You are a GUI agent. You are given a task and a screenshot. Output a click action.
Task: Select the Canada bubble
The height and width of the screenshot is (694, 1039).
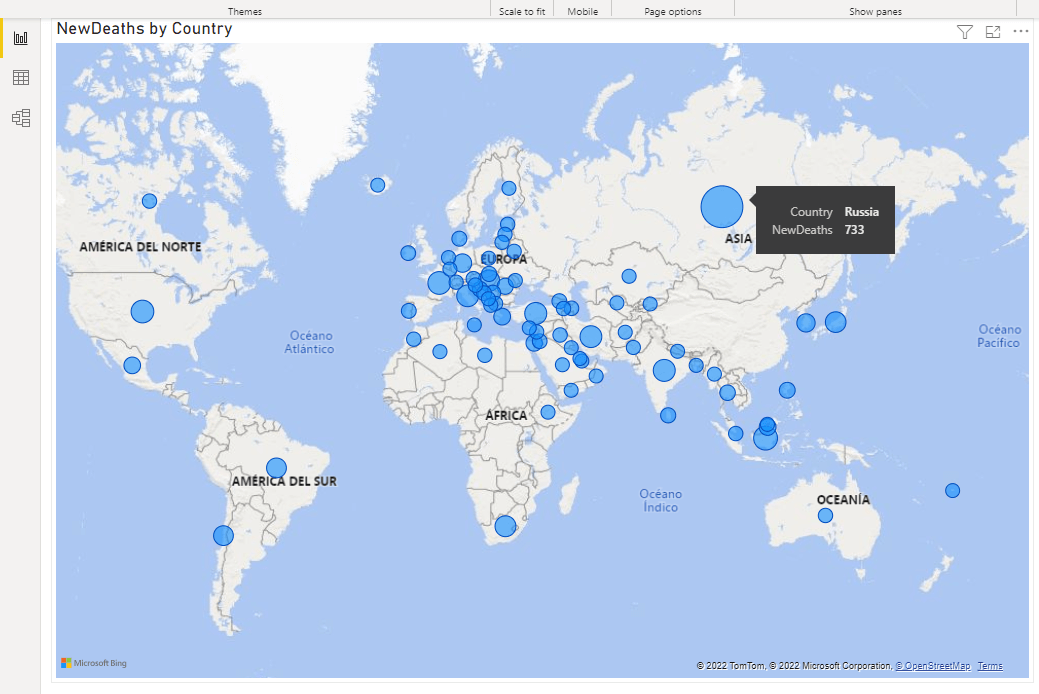[x=150, y=201]
